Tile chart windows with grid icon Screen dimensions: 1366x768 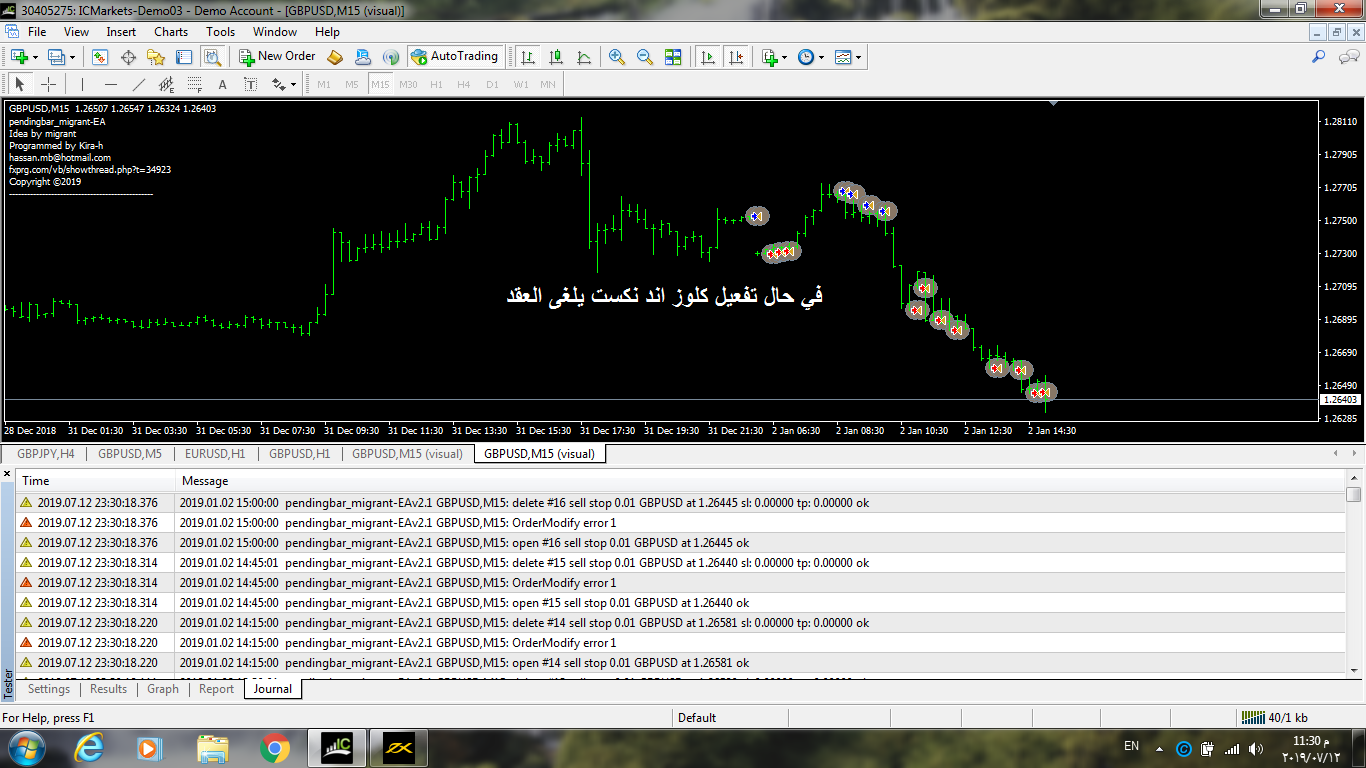[673, 57]
